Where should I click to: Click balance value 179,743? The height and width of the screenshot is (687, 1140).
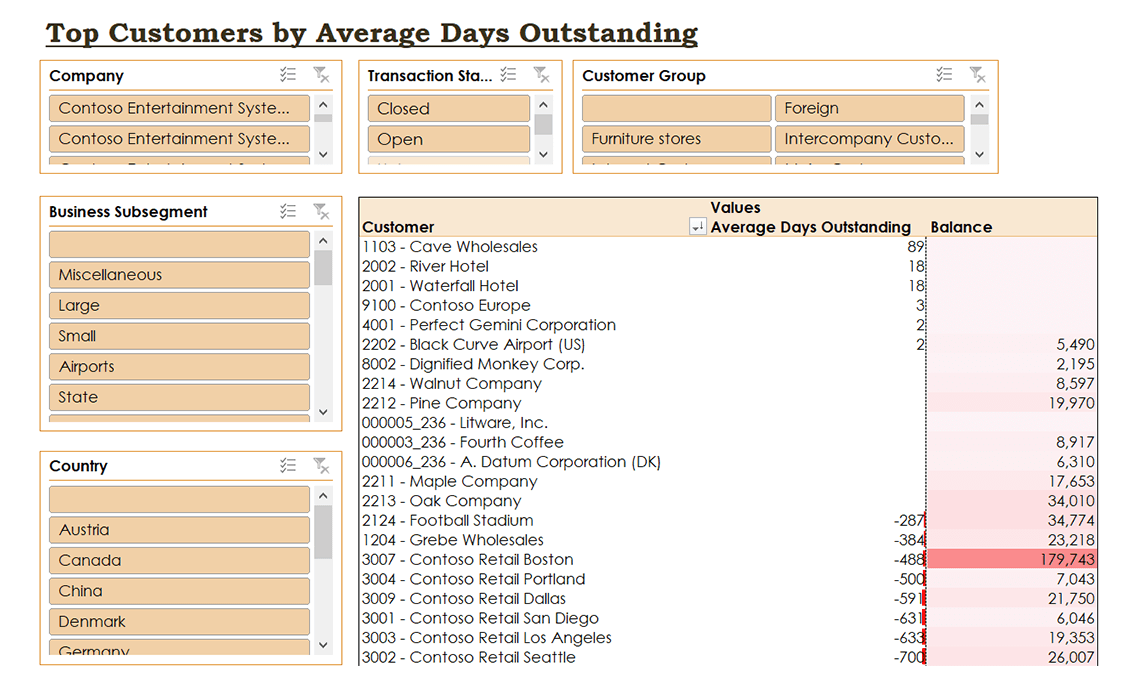point(1067,560)
